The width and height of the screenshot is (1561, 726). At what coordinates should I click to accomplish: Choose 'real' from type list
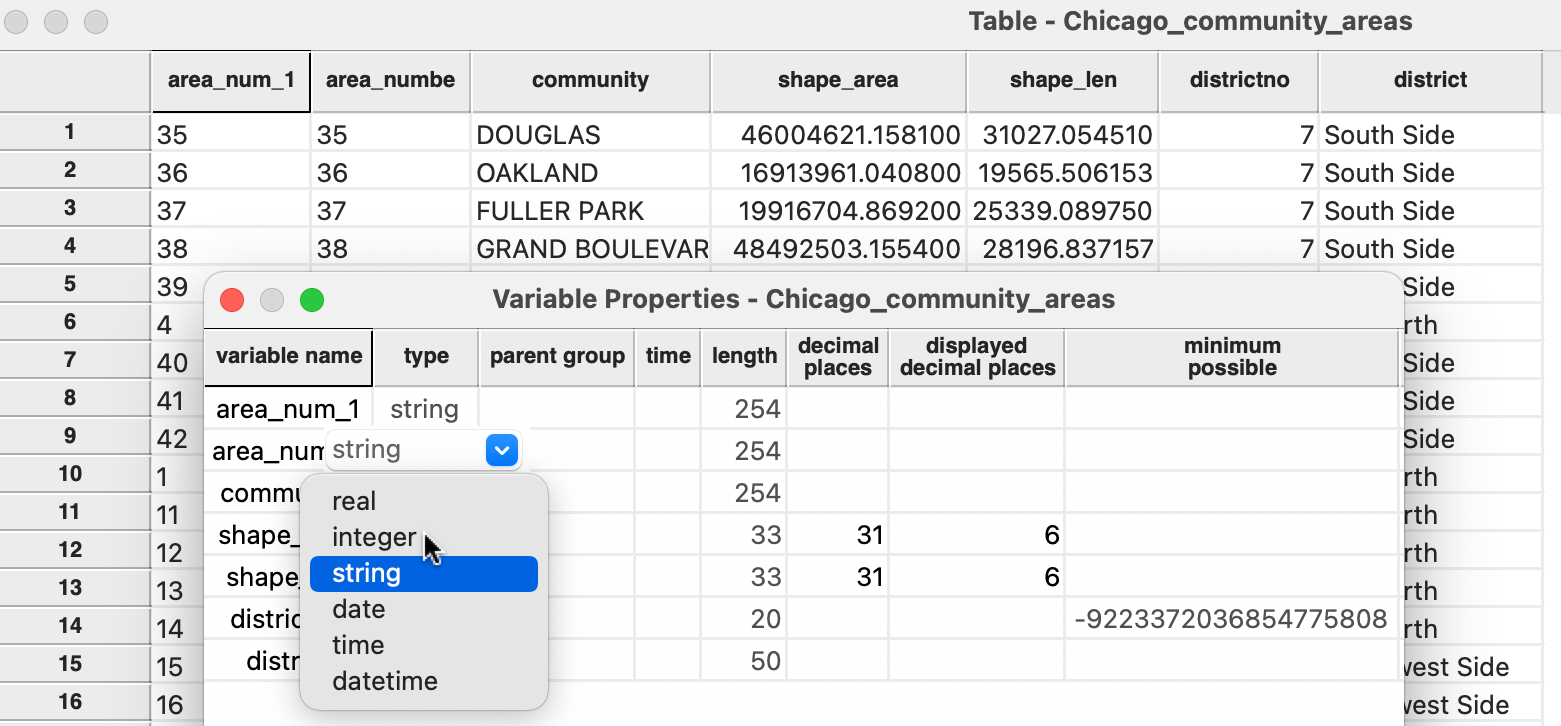tap(424, 501)
